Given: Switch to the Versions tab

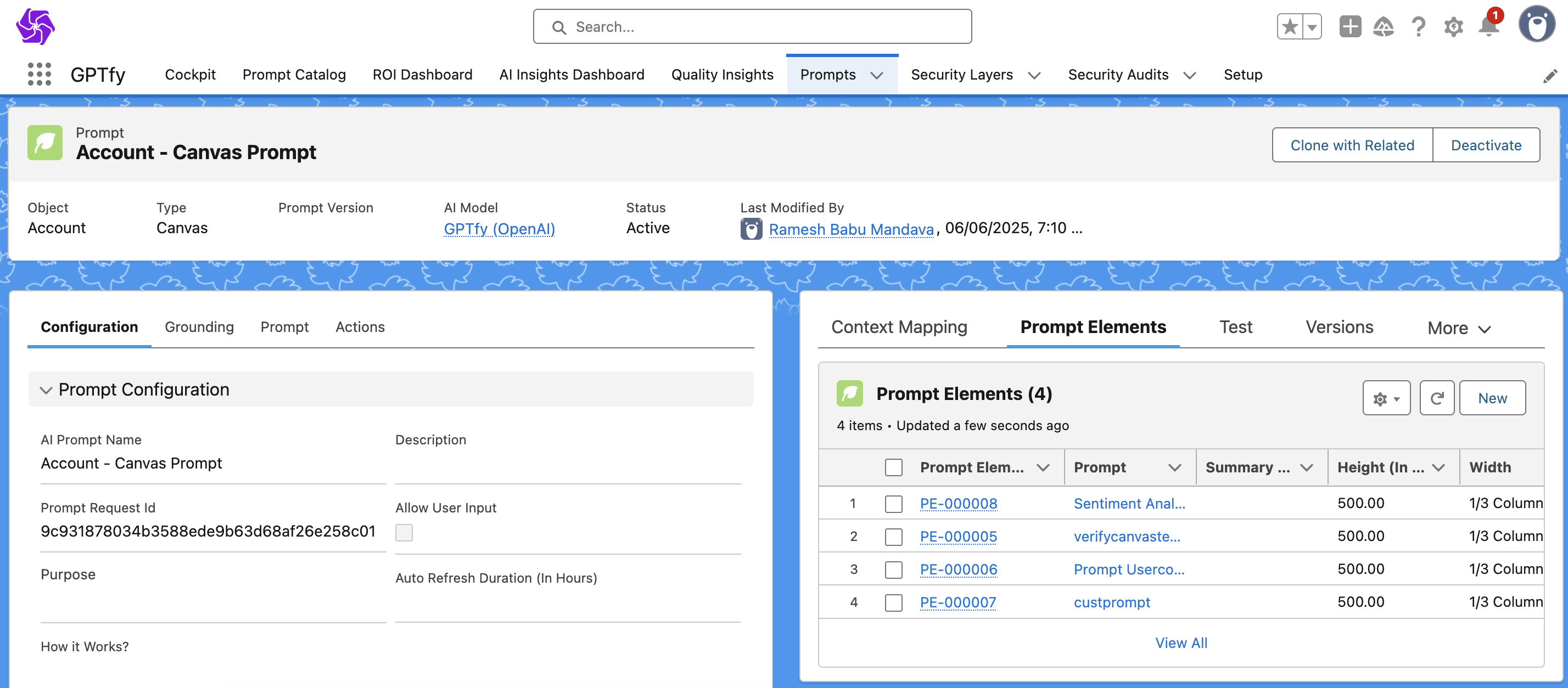Looking at the screenshot, I should point(1339,328).
